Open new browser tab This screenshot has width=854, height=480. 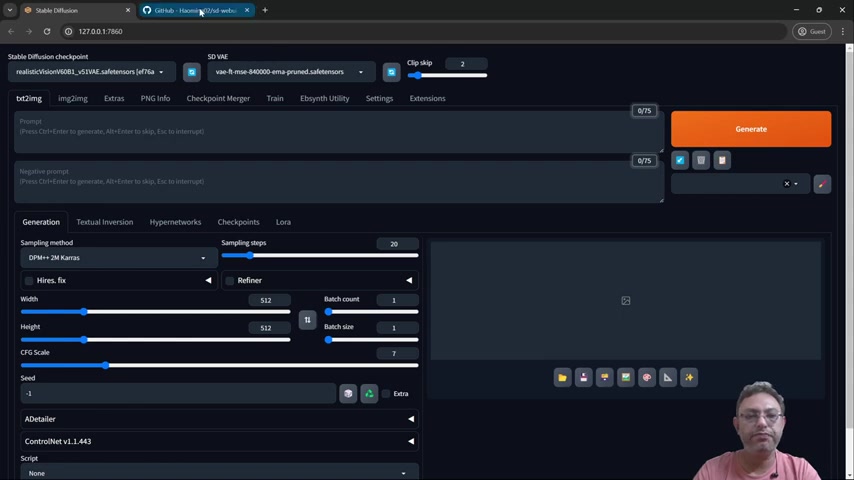click(265, 10)
